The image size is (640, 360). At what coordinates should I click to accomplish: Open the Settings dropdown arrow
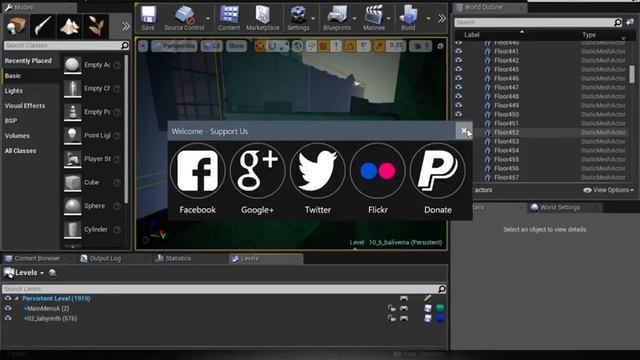(313, 18)
